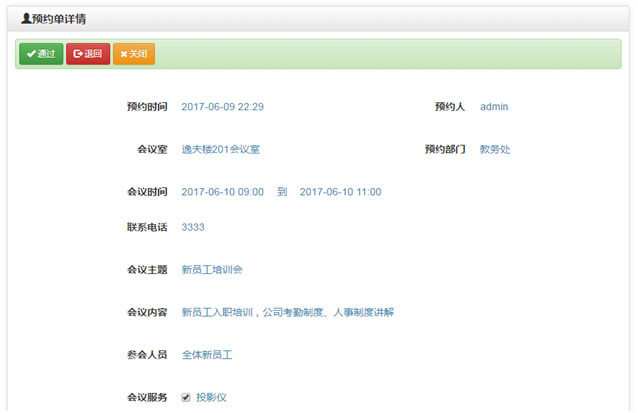
Task: Click the 预约单详情 panel title
Action: [63, 18]
